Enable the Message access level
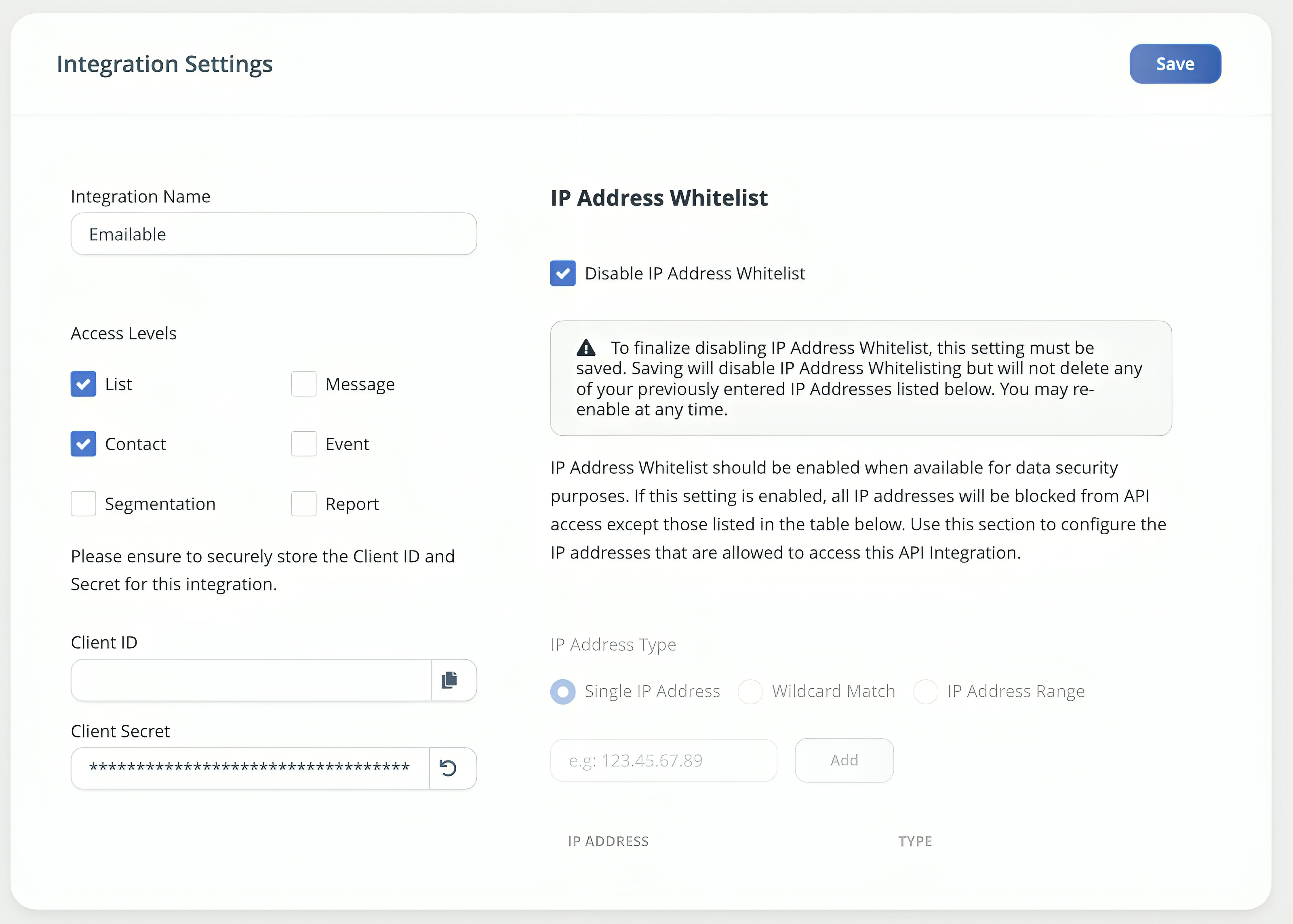The image size is (1293, 924). coord(304,384)
